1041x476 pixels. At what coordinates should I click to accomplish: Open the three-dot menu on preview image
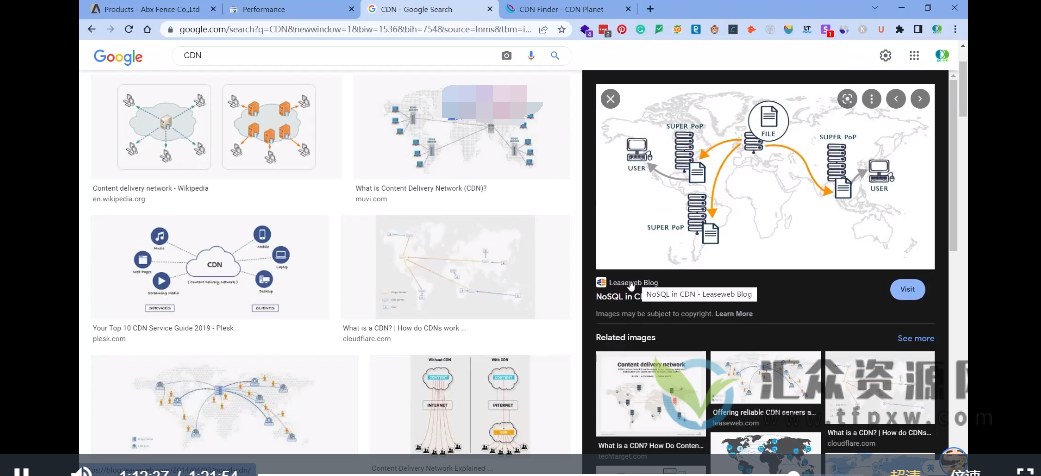pyautogui.click(x=872, y=98)
